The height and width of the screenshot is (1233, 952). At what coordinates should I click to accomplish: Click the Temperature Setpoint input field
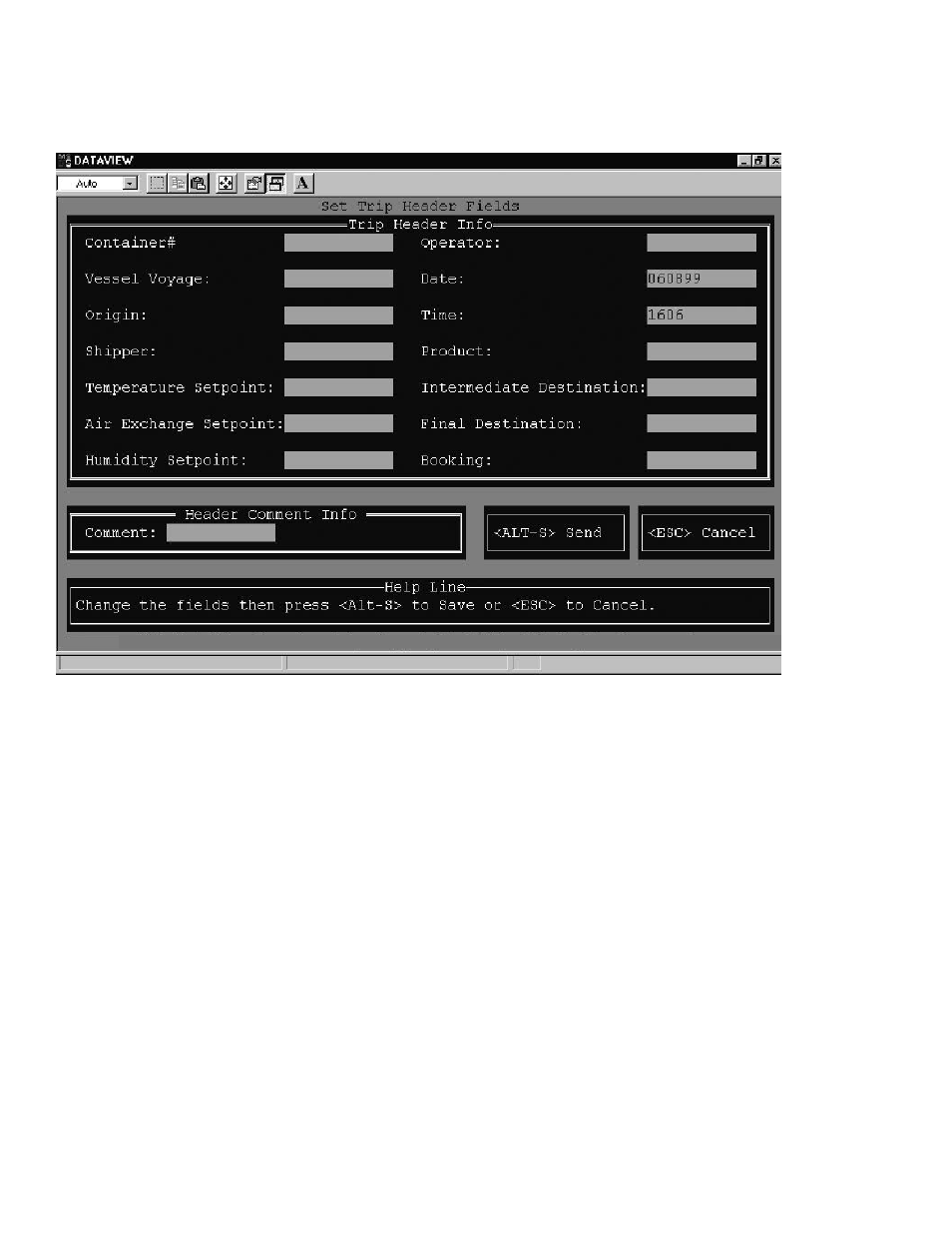[338, 387]
